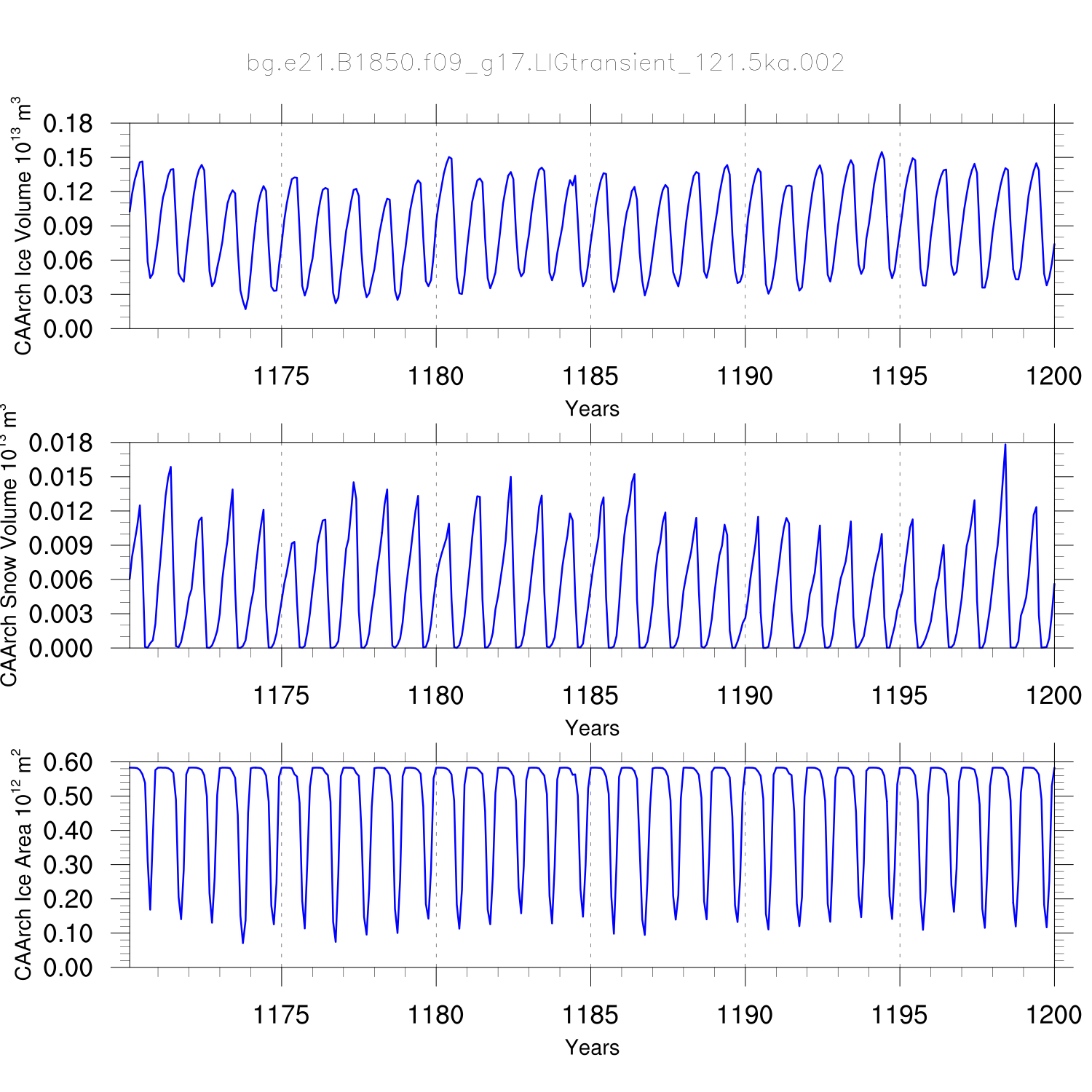Click the "CAArch Snow Volume" y-axis label
The width and height of the screenshot is (1092, 1092).
(x=9, y=546)
